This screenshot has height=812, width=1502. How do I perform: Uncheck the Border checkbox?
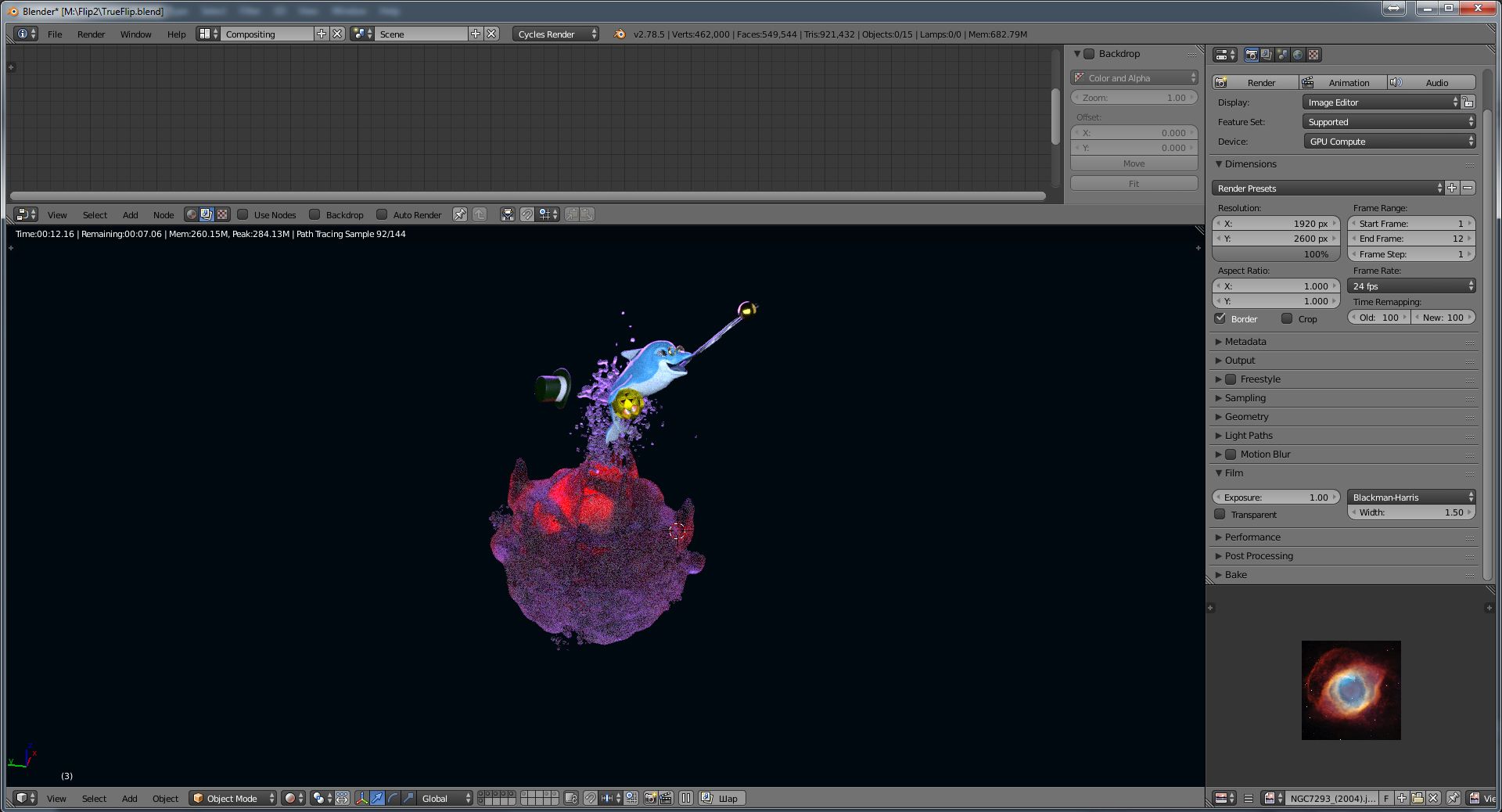click(x=1220, y=318)
